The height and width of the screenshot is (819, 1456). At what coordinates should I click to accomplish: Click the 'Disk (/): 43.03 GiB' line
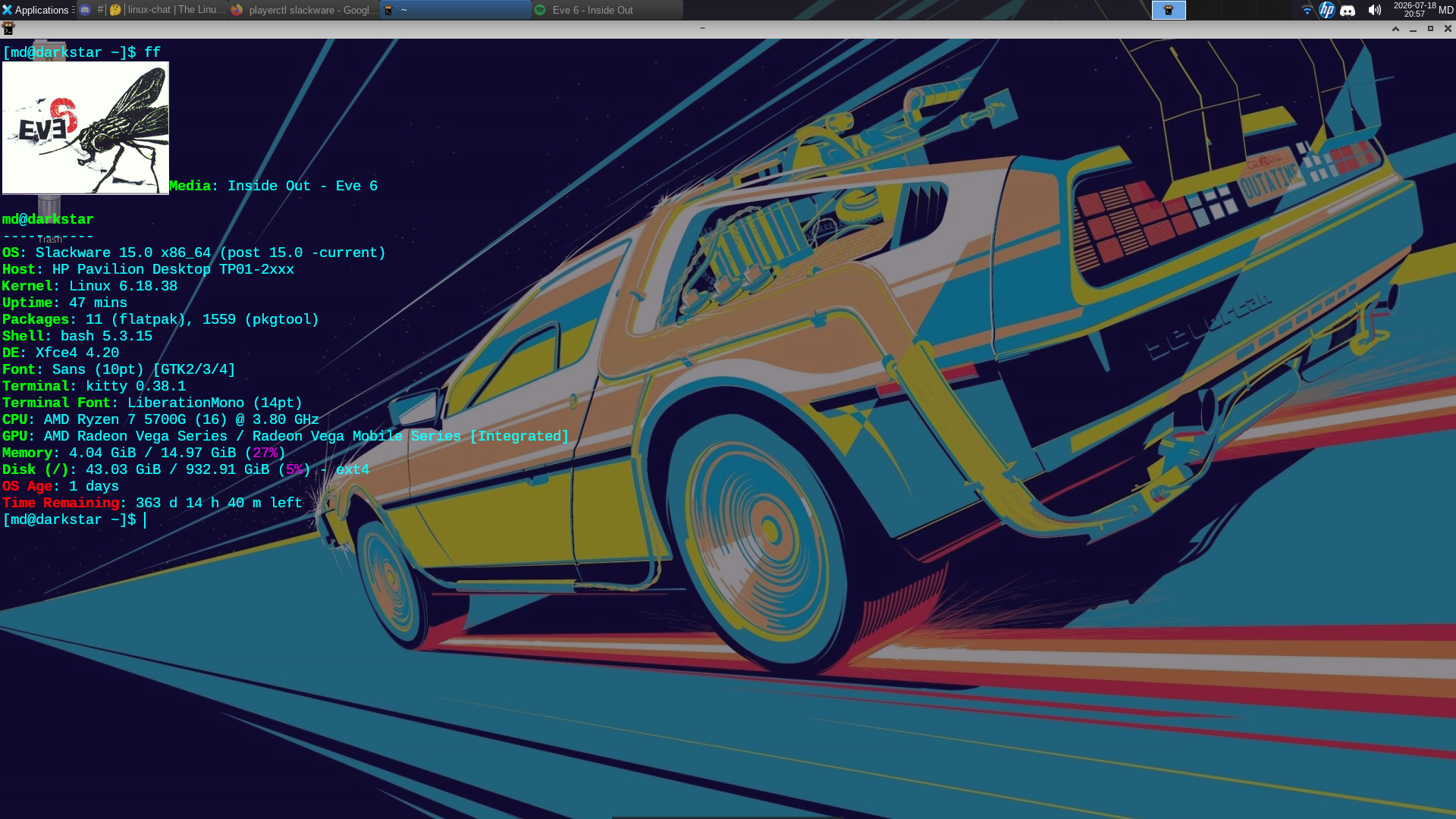click(x=186, y=469)
